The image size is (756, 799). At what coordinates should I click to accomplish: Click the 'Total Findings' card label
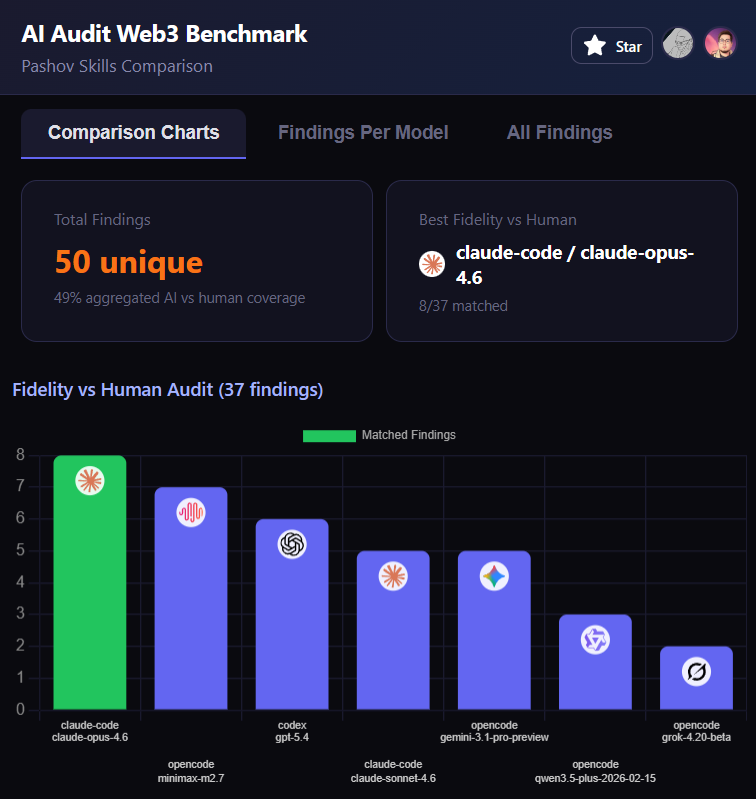pos(102,220)
